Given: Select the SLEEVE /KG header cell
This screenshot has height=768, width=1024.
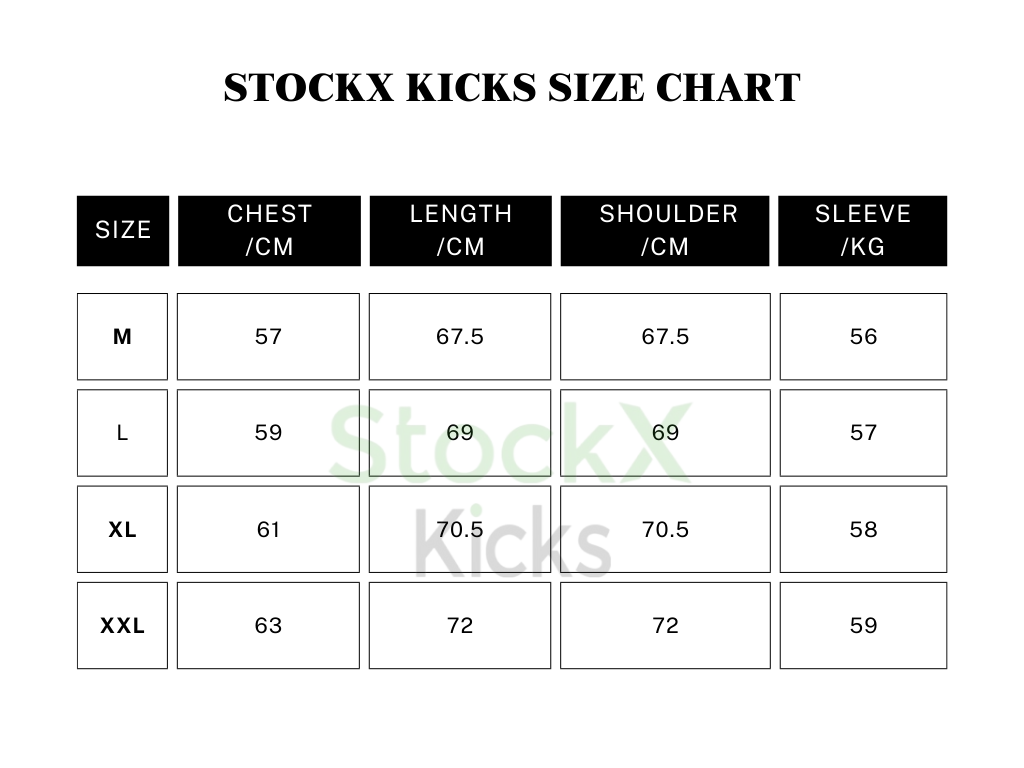Looking at the screenshot, I should (863, 230).
